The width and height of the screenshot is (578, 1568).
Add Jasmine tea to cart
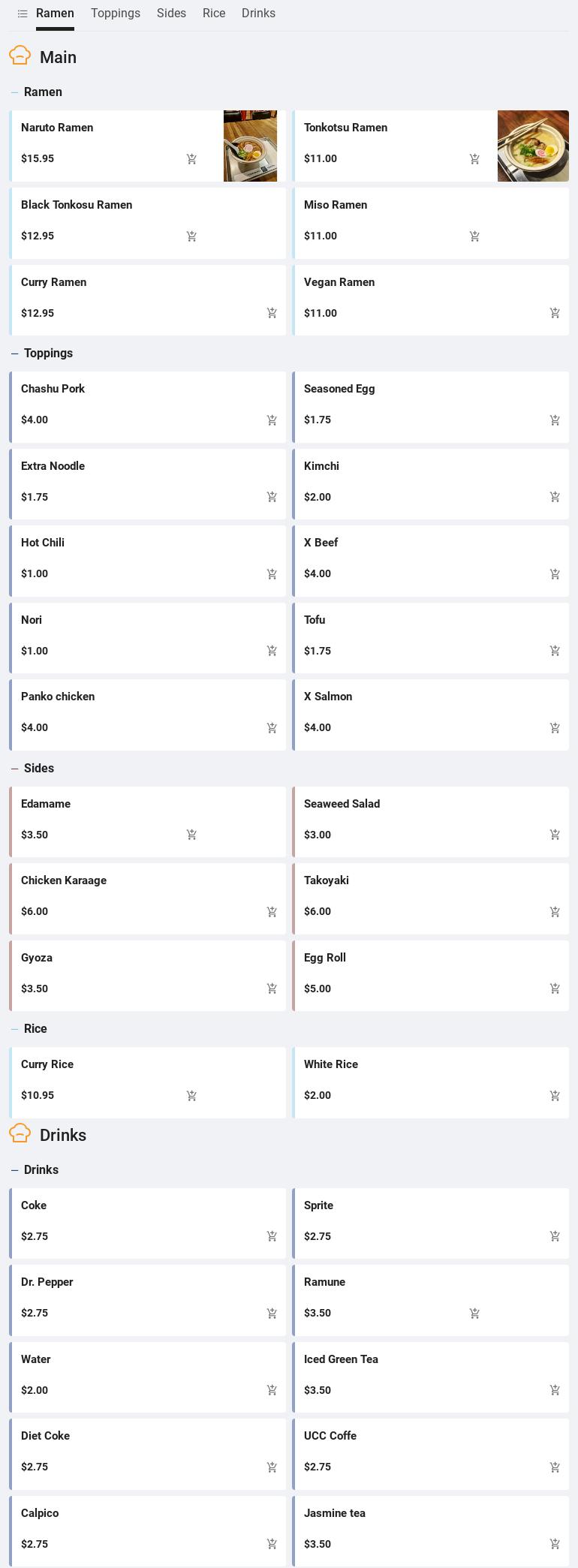point(555,1544)
